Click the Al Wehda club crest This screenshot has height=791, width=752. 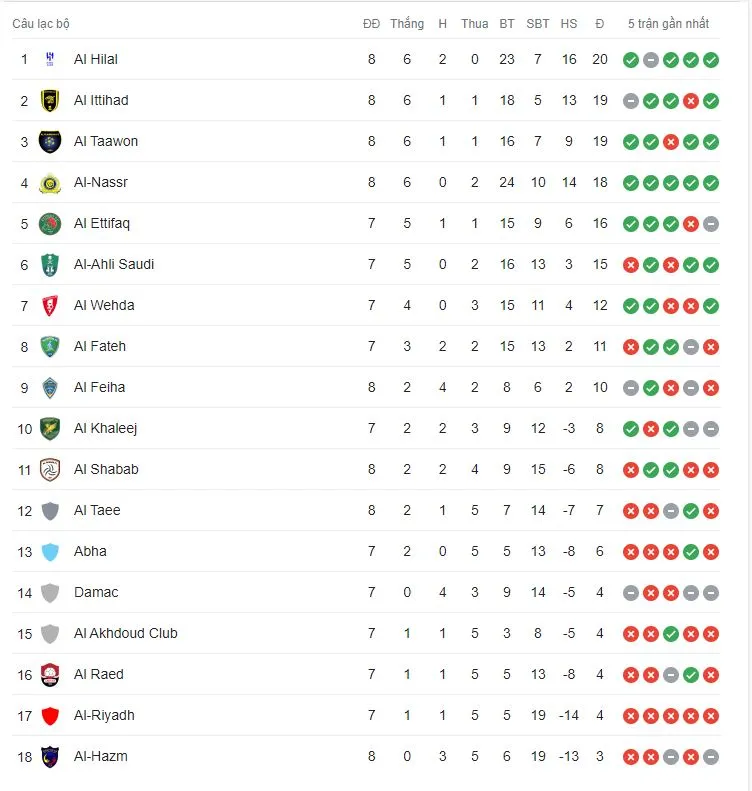[x=50, y=306]
